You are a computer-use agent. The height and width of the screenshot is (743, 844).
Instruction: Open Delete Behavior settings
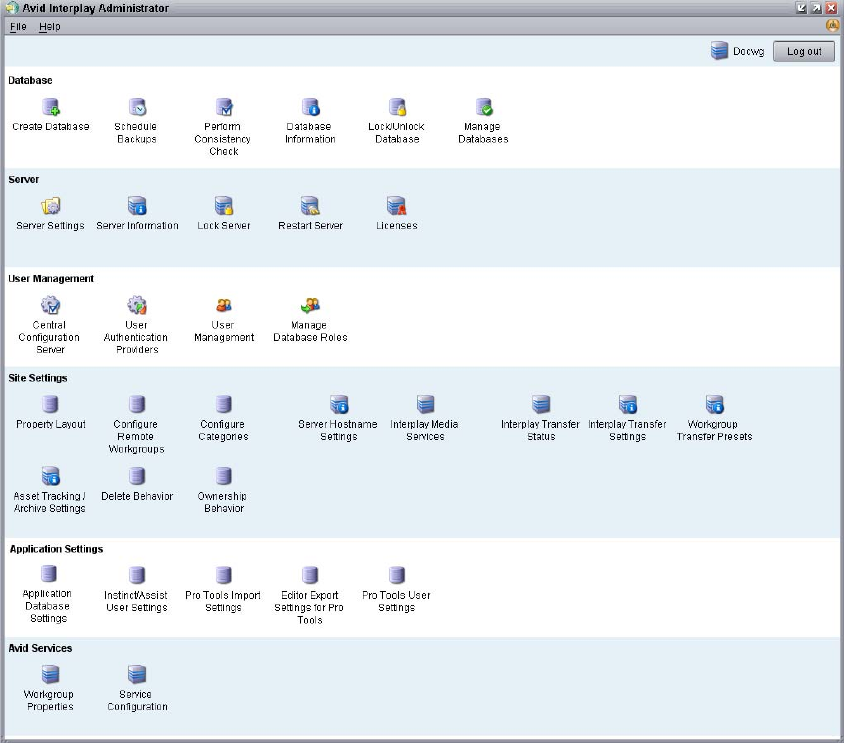point(137,476)
